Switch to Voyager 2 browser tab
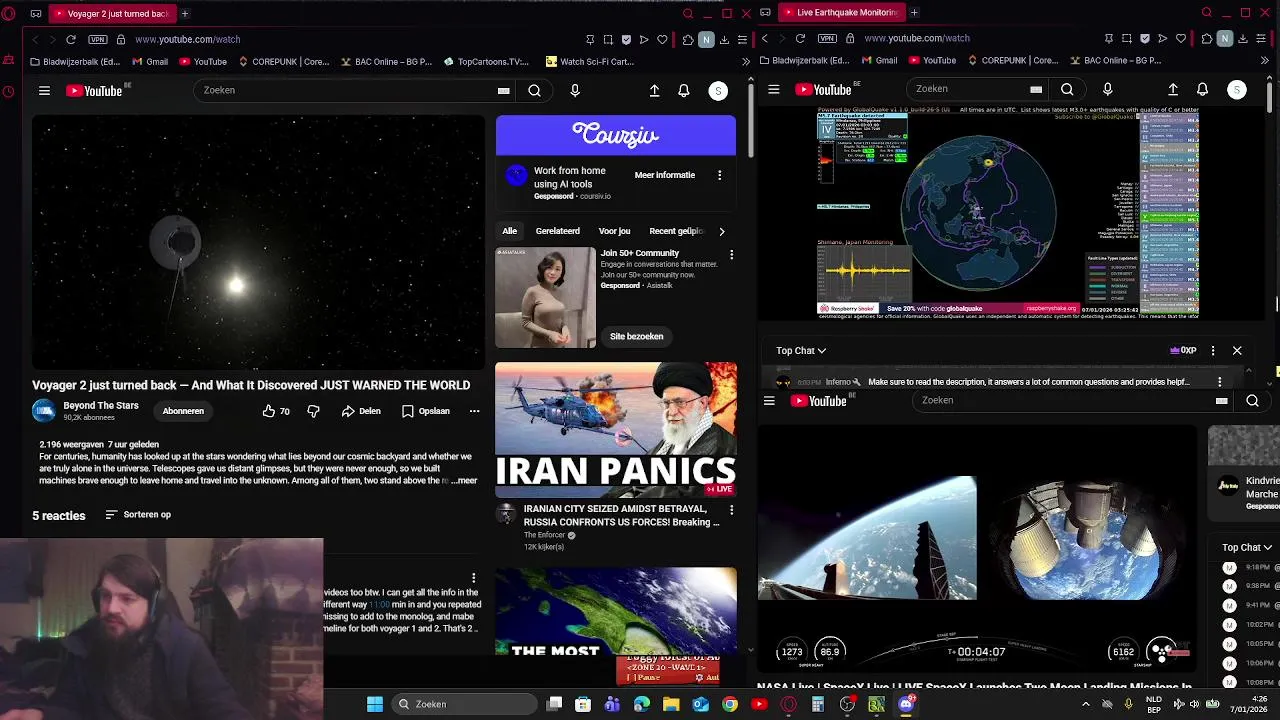The width and height of the screenshot is (1280, 720). (x=111, y=14)
